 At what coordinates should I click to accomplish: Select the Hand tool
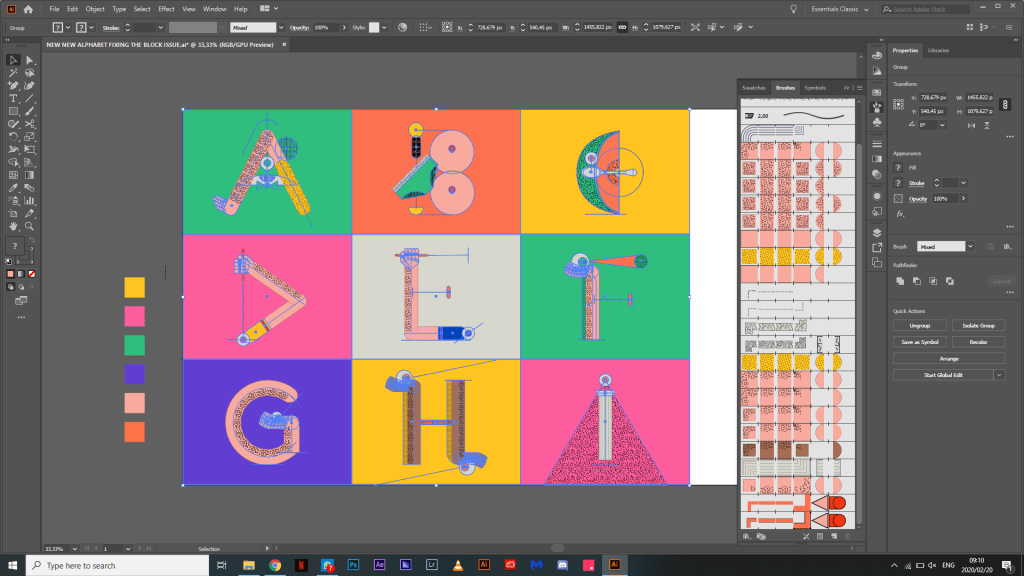(x=13, y=226)
